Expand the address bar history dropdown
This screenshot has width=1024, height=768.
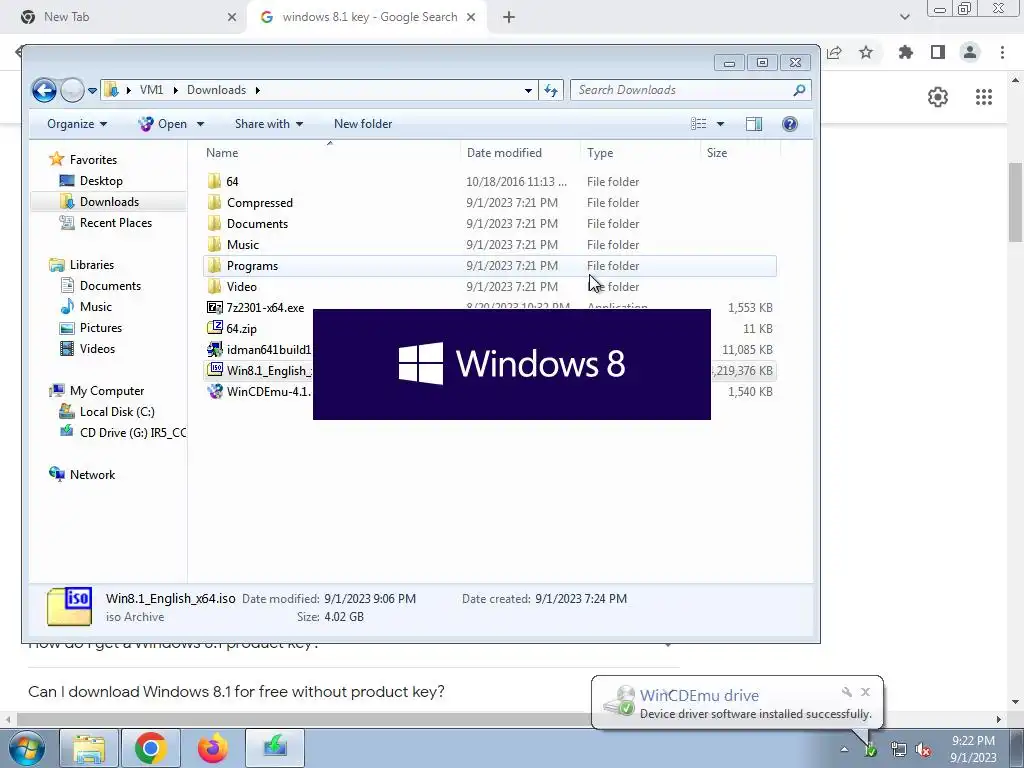(x=528, y=91)
